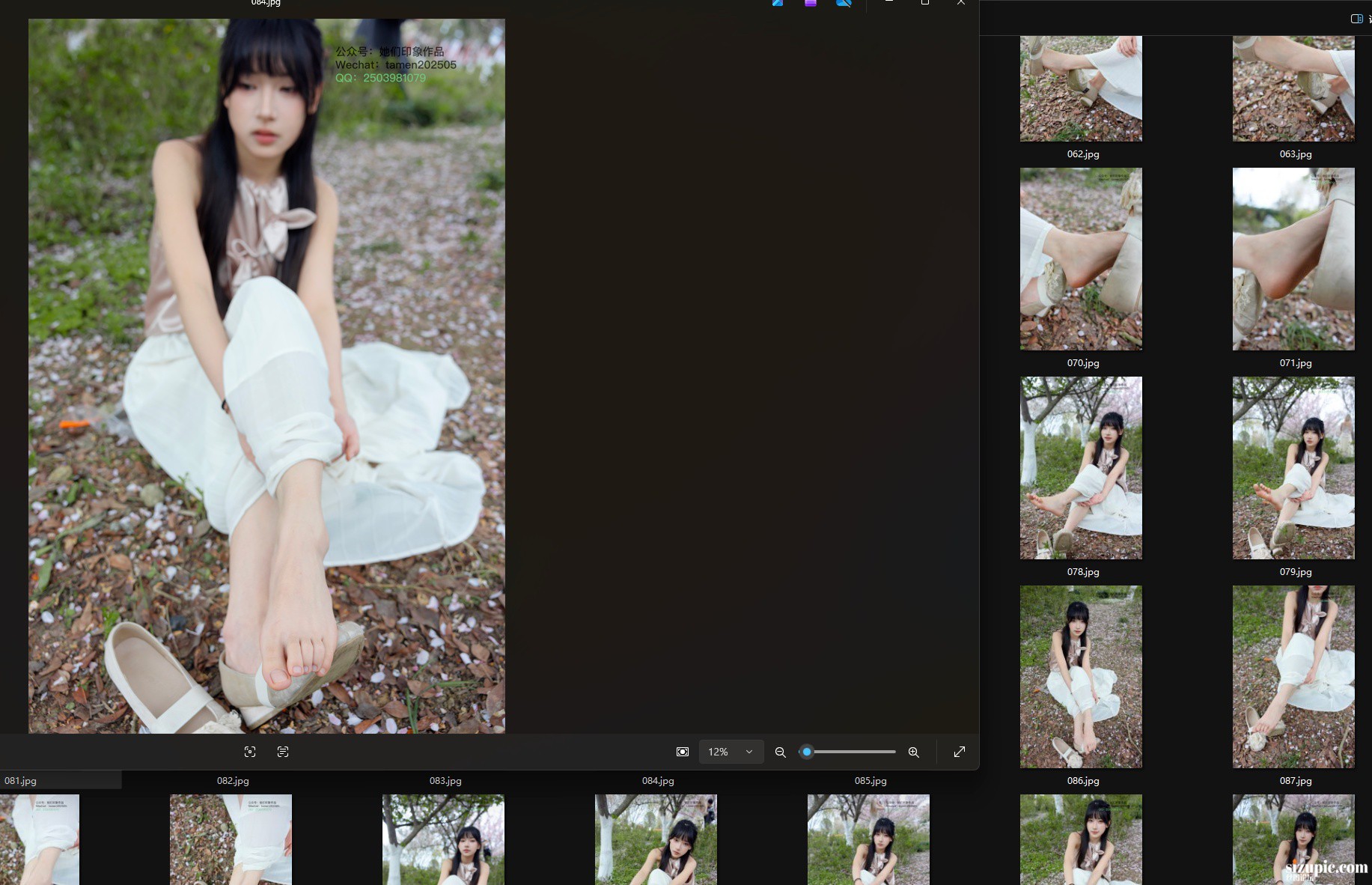This screenshot has height=885, width=1372.
Task: Select the 070.jpg thumbnail in File Explorer
Action: tap(1081, 259)
